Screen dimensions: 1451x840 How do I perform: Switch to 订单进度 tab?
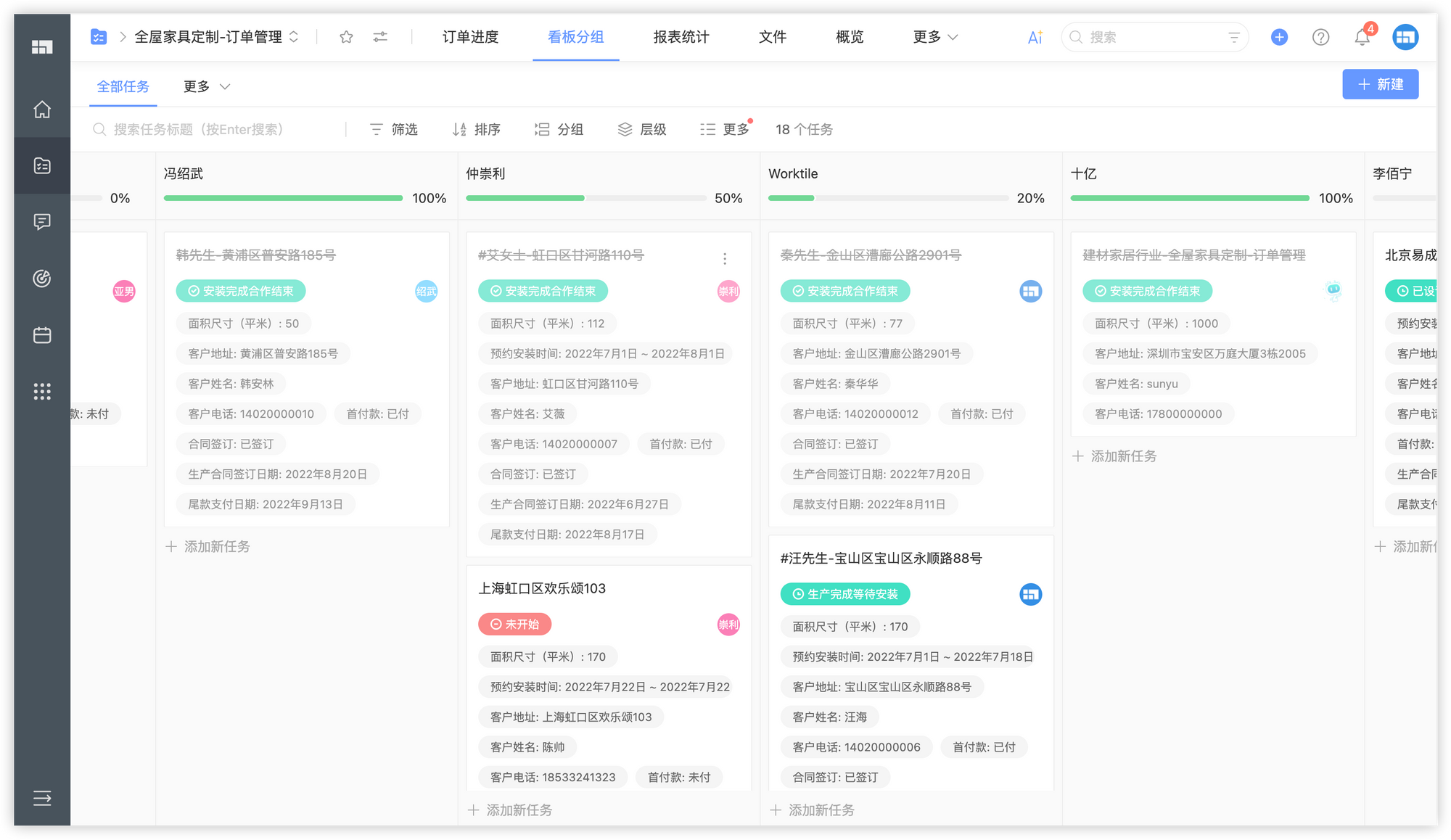pos(470,37)
